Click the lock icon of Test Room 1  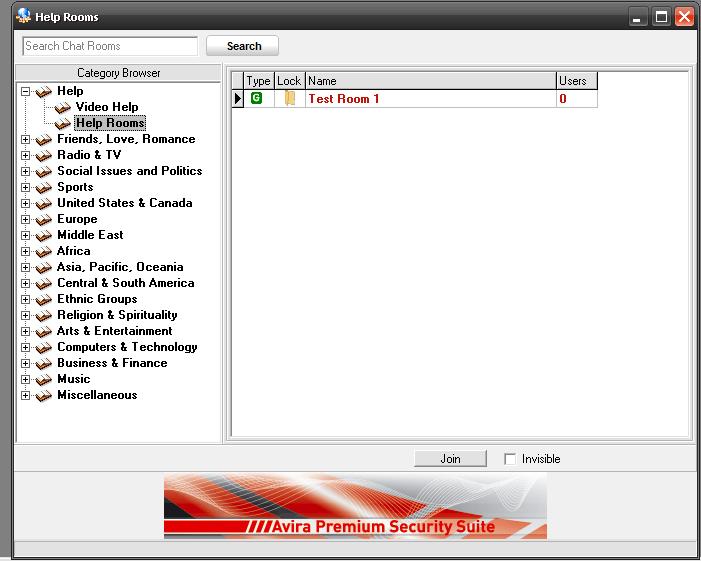(x=290, y=98)
